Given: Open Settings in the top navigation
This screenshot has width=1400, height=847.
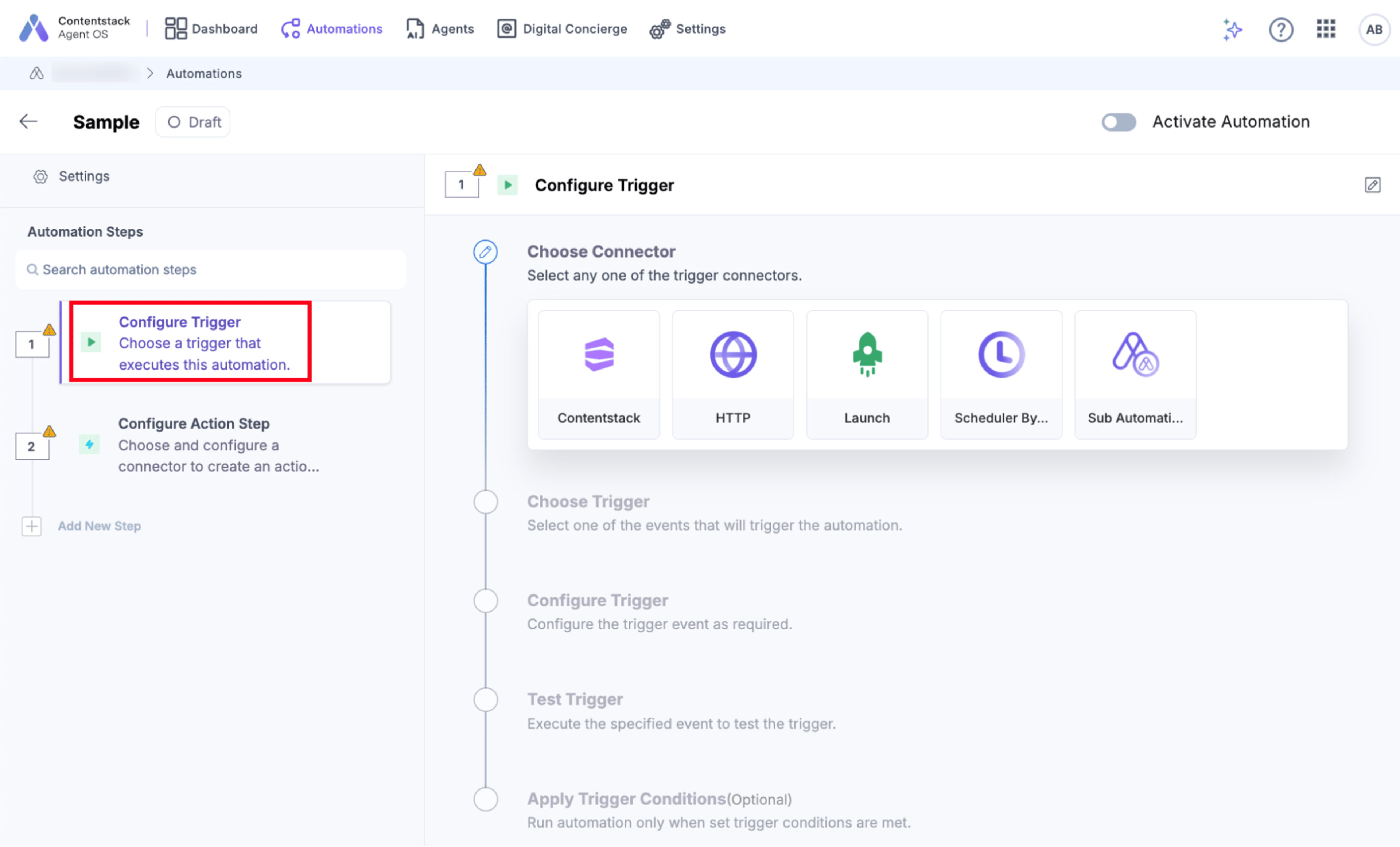Looking at the screenshot, I should point(688,28).
